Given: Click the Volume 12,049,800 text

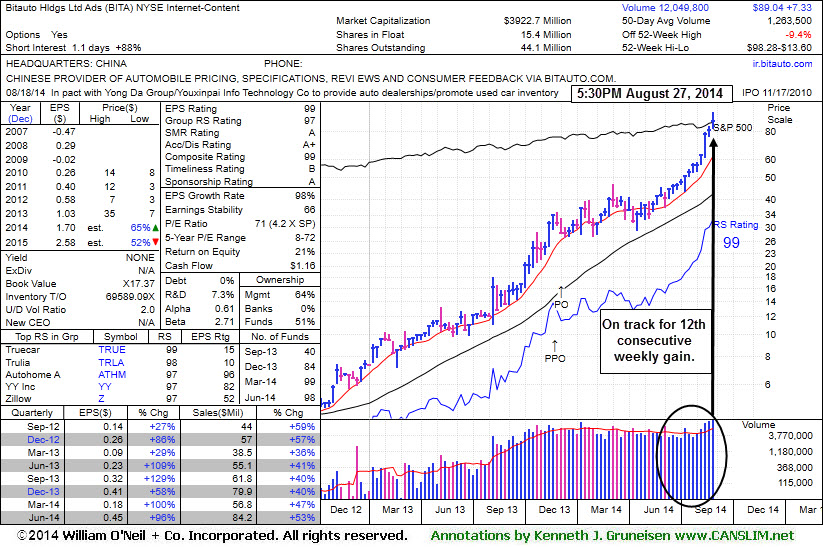Looking at the screenshot, I should tap(665, 8).
